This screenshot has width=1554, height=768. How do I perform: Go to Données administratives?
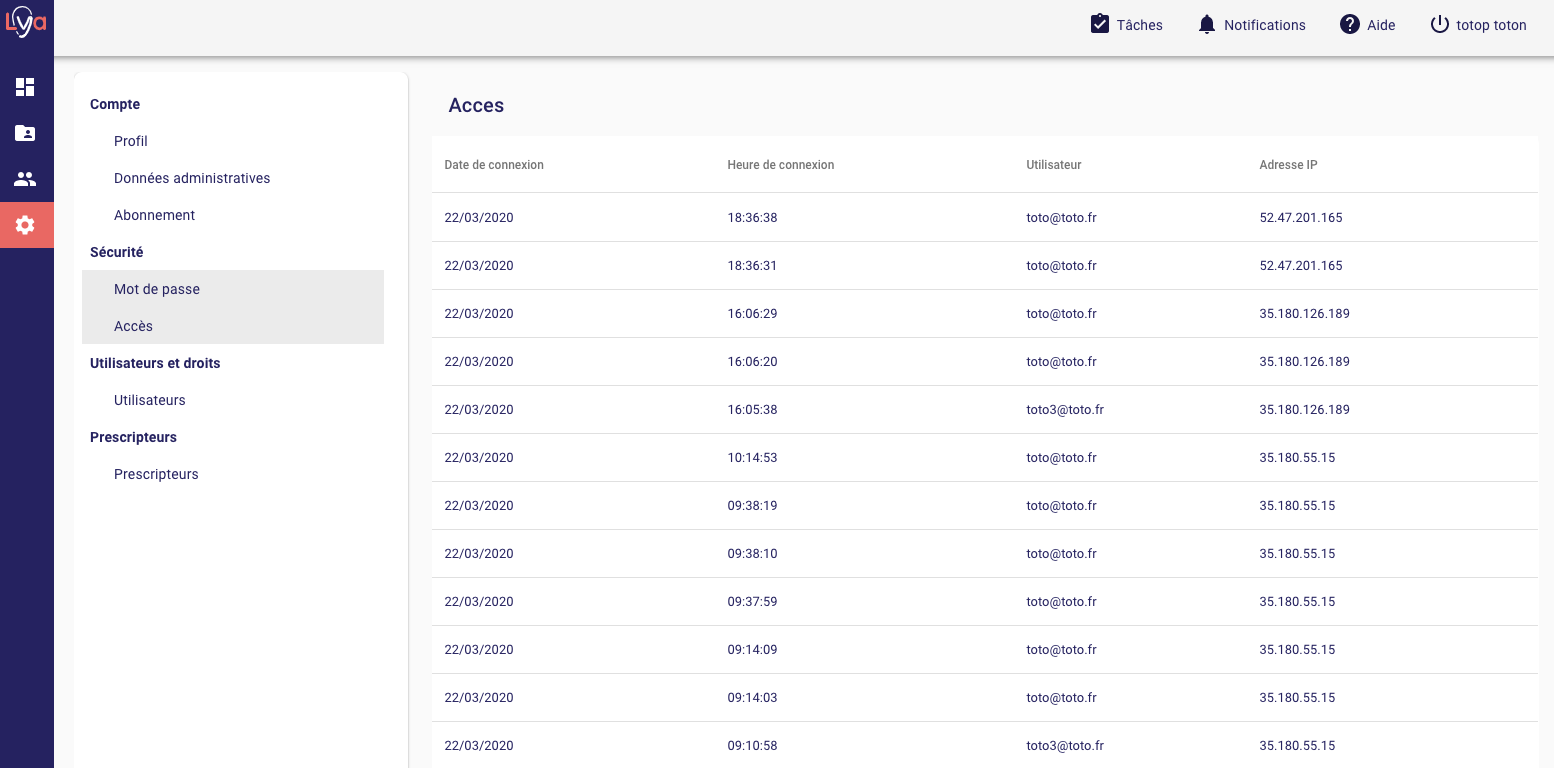pos(192,178)
